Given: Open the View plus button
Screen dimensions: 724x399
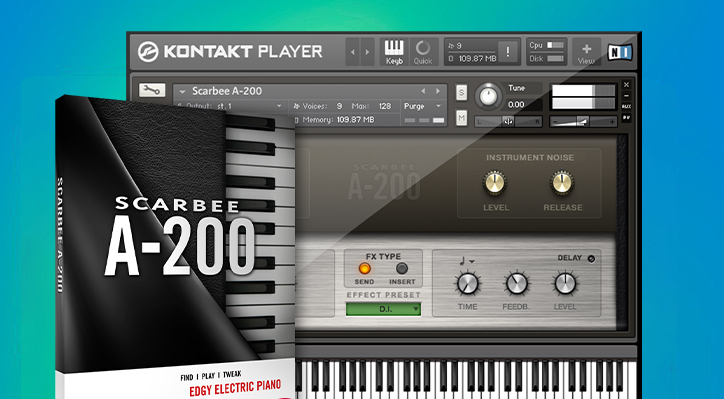Looking at the screenshot, I should 586,52.
